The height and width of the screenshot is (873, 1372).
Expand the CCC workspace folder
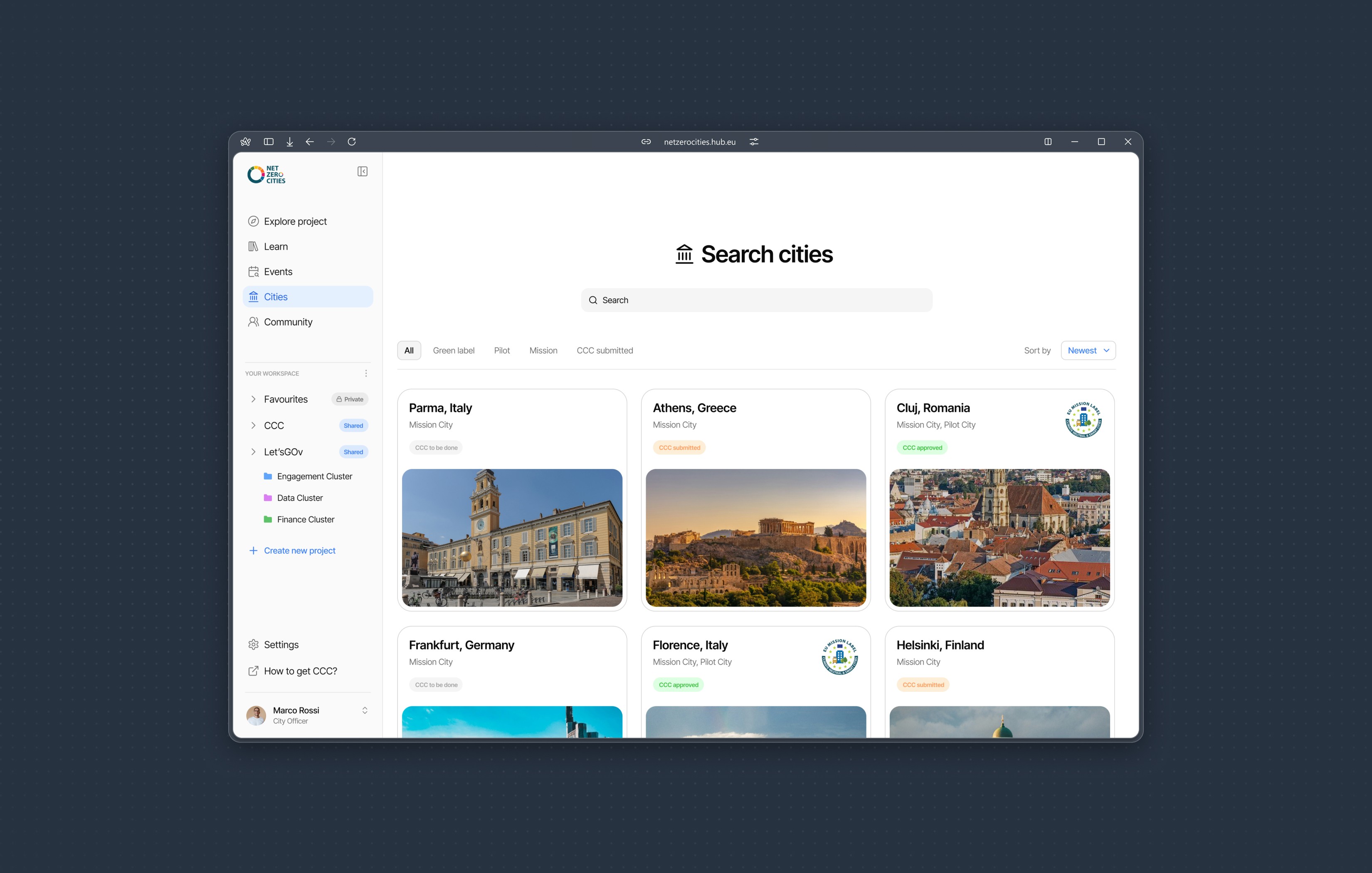pos(254,426)
